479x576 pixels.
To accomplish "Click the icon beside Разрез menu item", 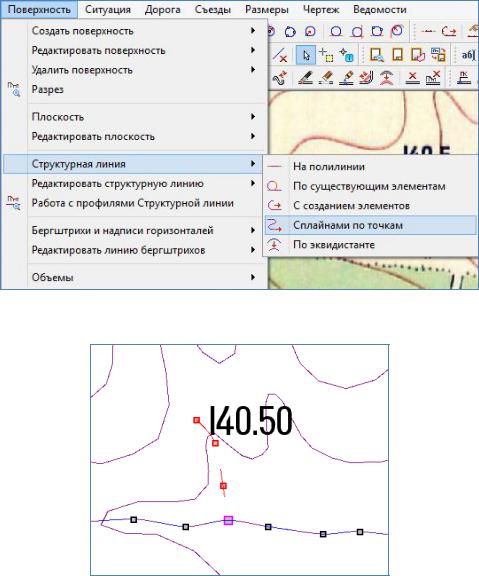I will click(x=14, y=89).
